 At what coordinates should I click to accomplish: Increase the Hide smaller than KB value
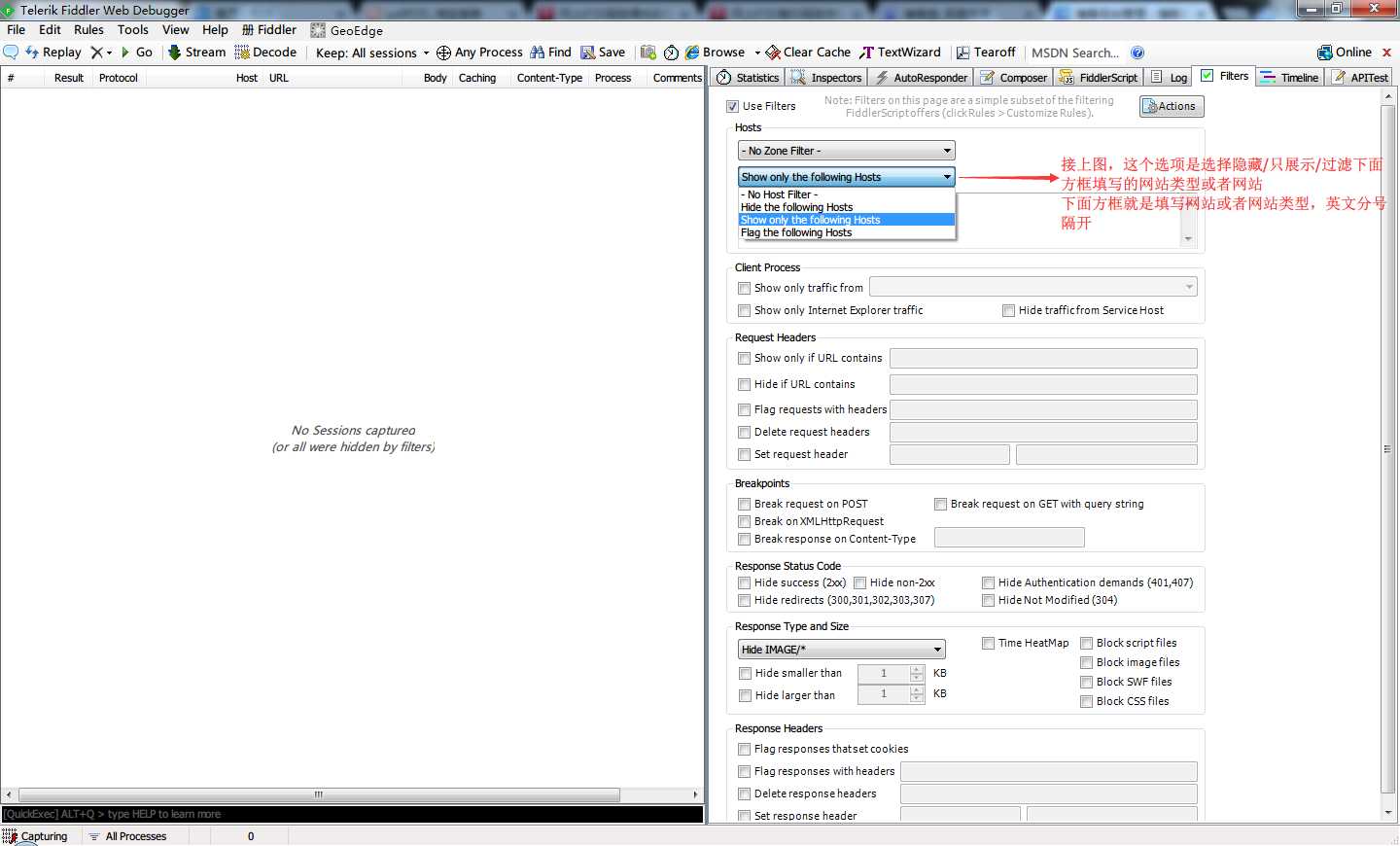(x=917, y=669)
